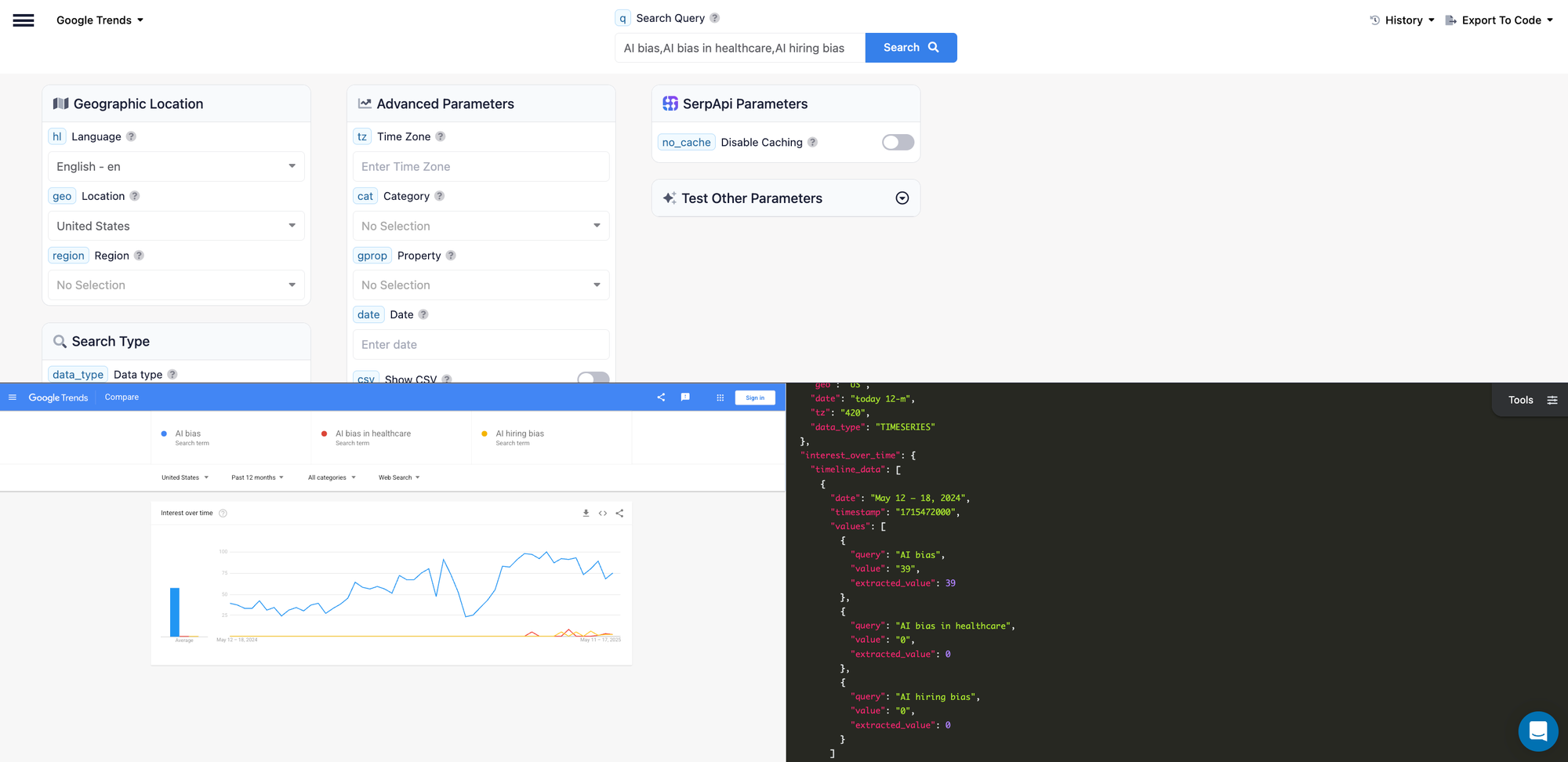Click the hl parameter tag

coord(57,136)
